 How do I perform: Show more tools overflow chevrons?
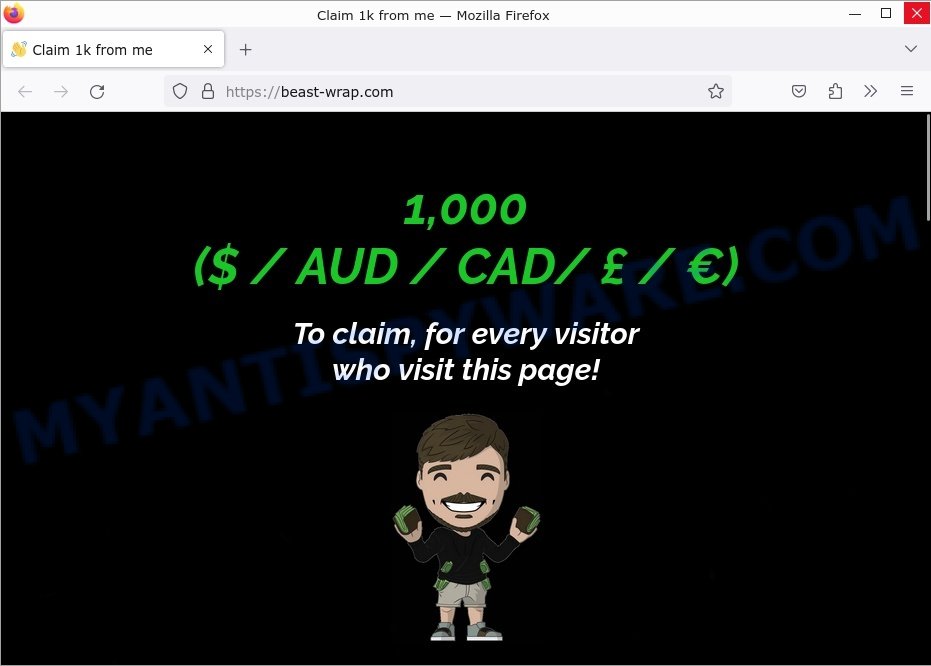870,91
